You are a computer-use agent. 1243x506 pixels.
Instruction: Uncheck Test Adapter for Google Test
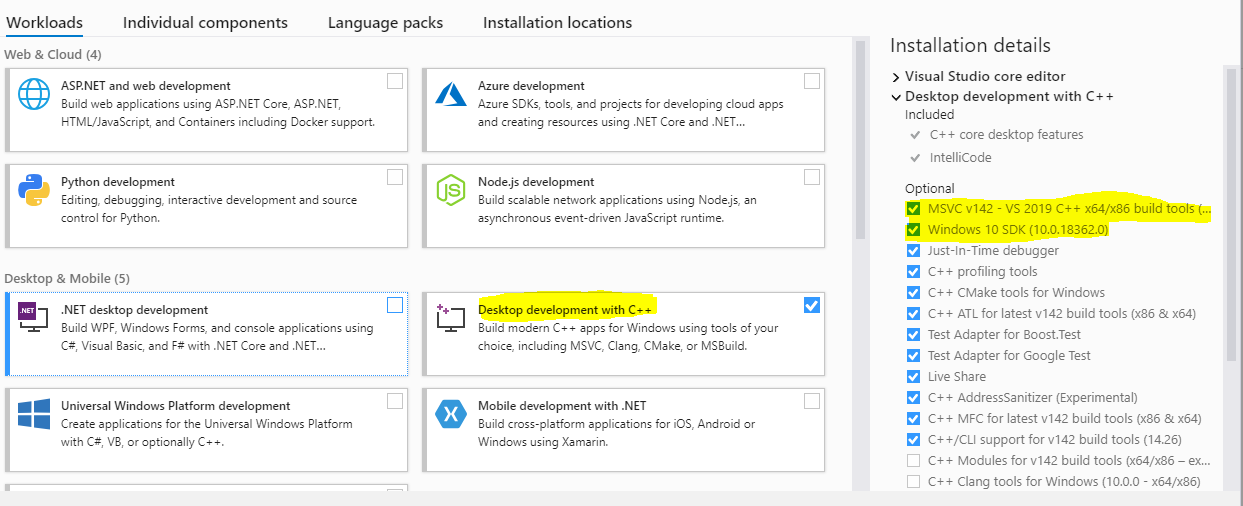pyautogui.click(x=913, y=356)
